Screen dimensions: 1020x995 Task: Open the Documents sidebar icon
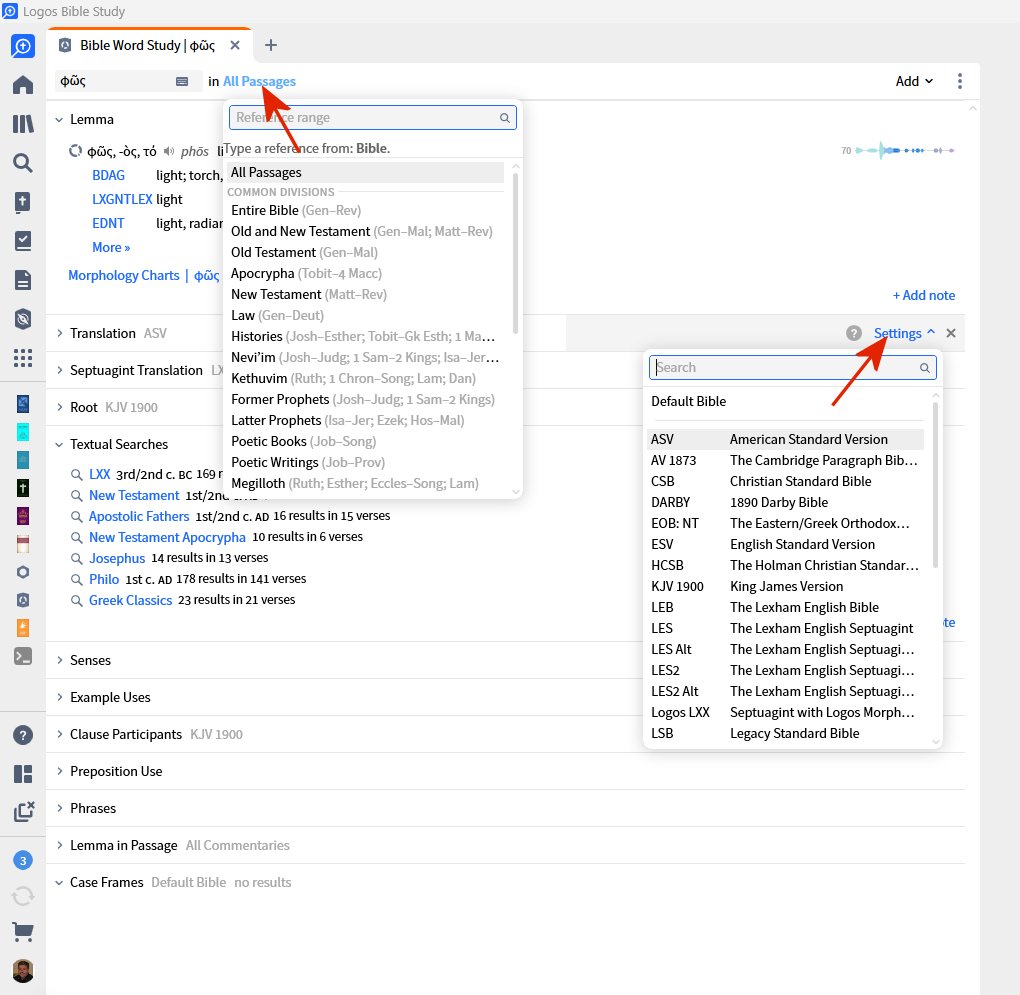(x=23, y=280)
